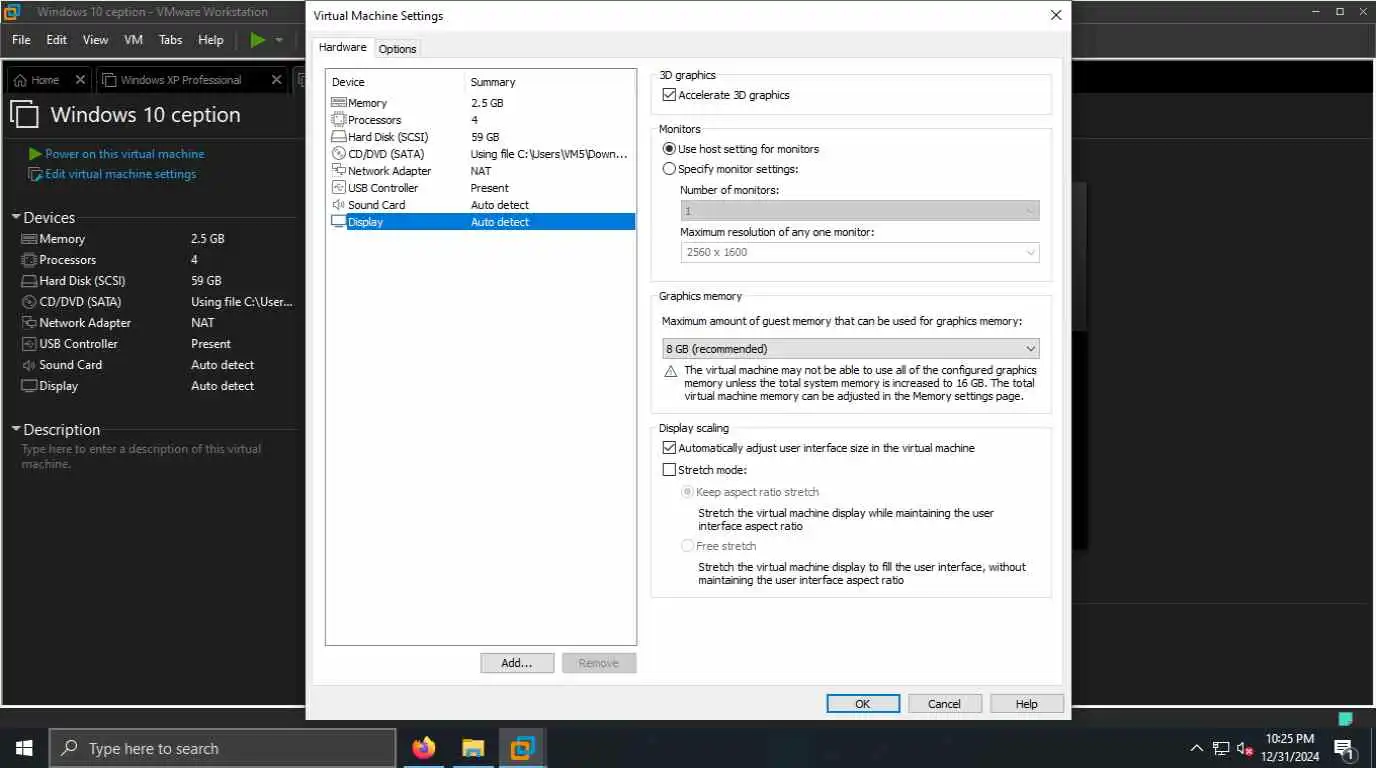The image size is (1376, 768).
Task: Click the Processors icon in settings list
Action: (x=338, y=120)
